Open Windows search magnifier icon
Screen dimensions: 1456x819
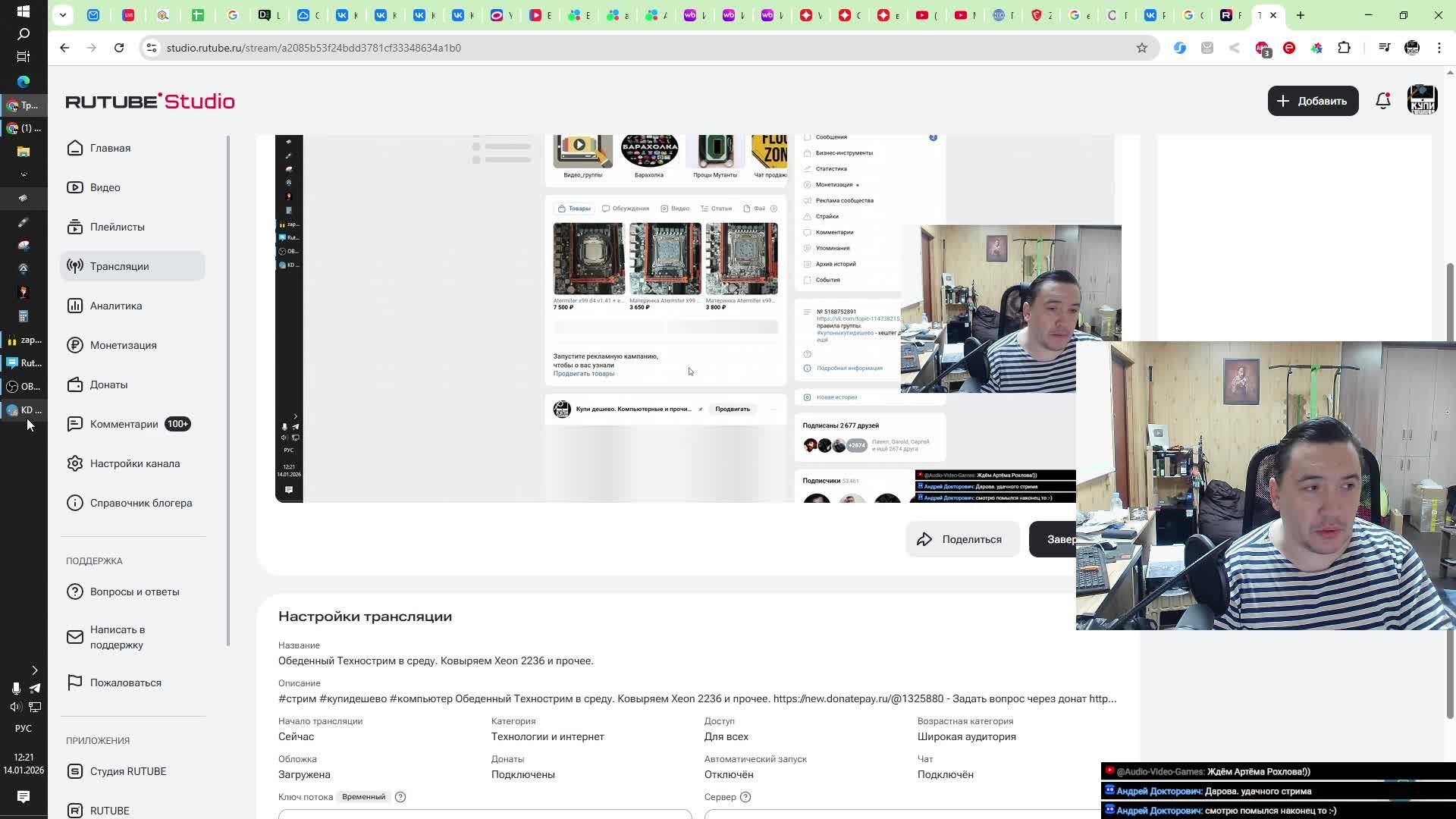coord(24,34)
